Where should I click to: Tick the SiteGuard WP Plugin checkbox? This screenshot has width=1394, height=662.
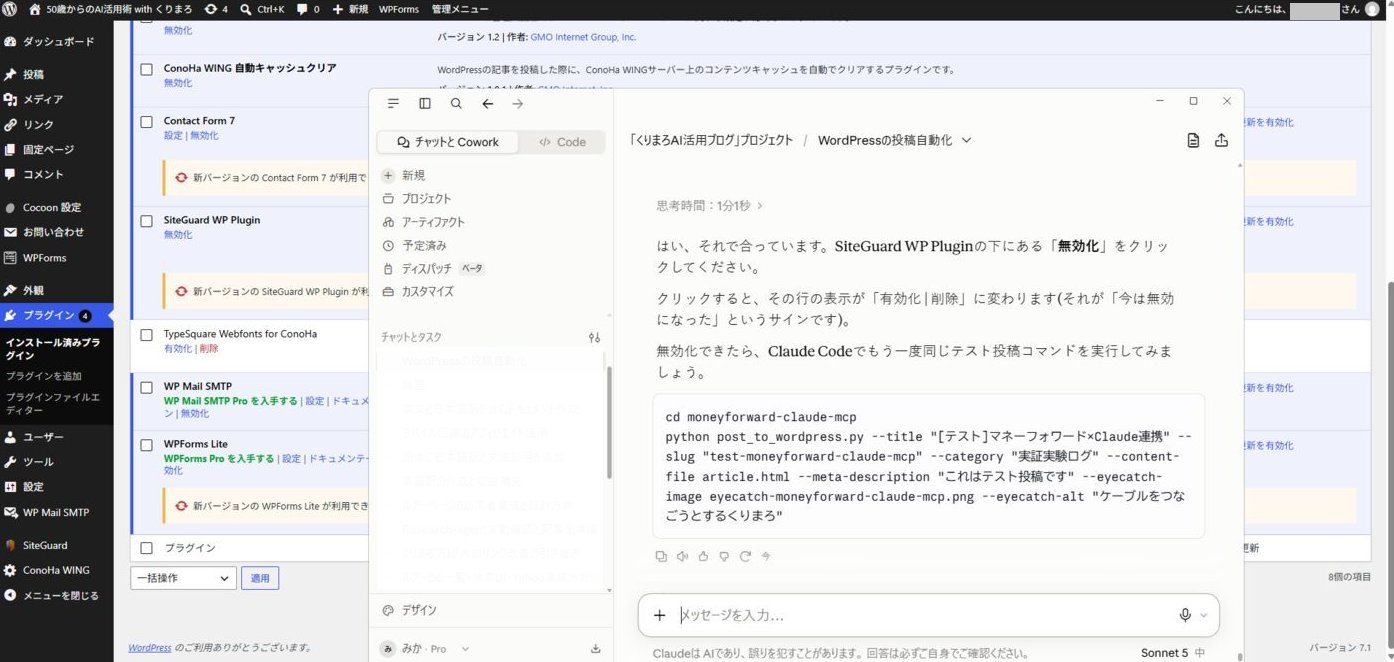click(146, 220)
